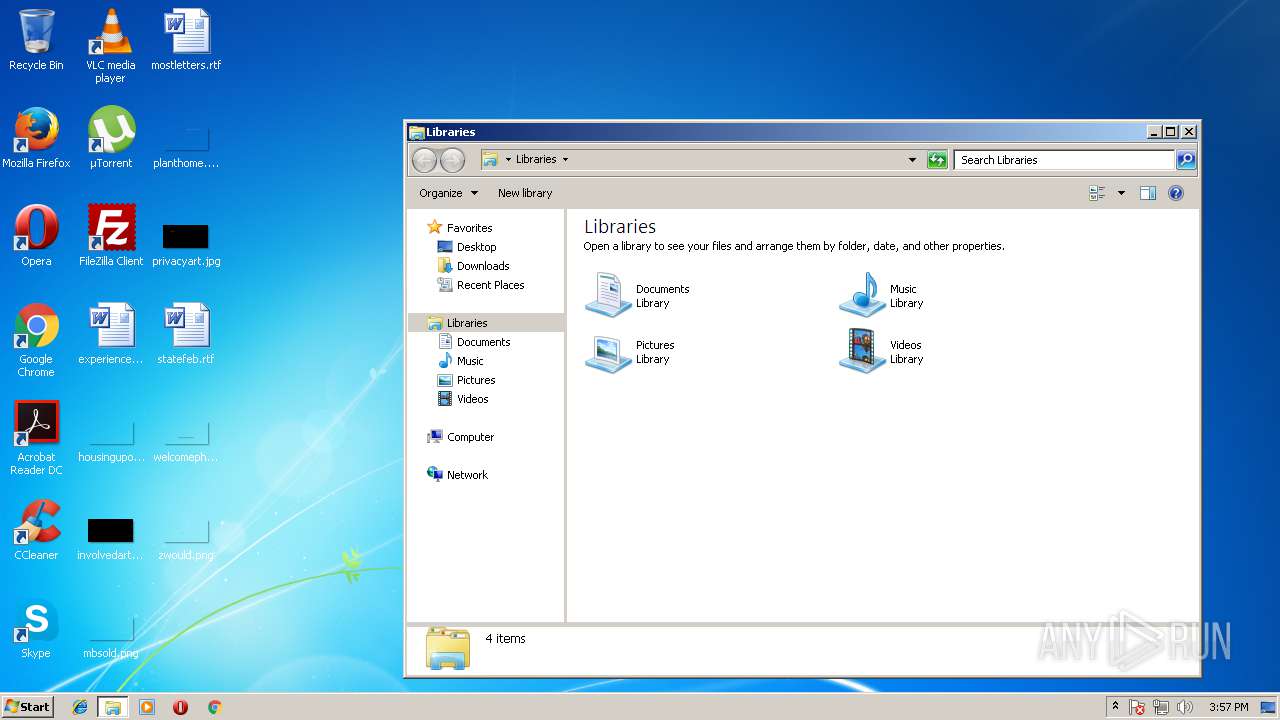The height and width of the screenshot is (720, 1280).
Task: Click the Search Libraries field
Action: (x=1065, y=160)
